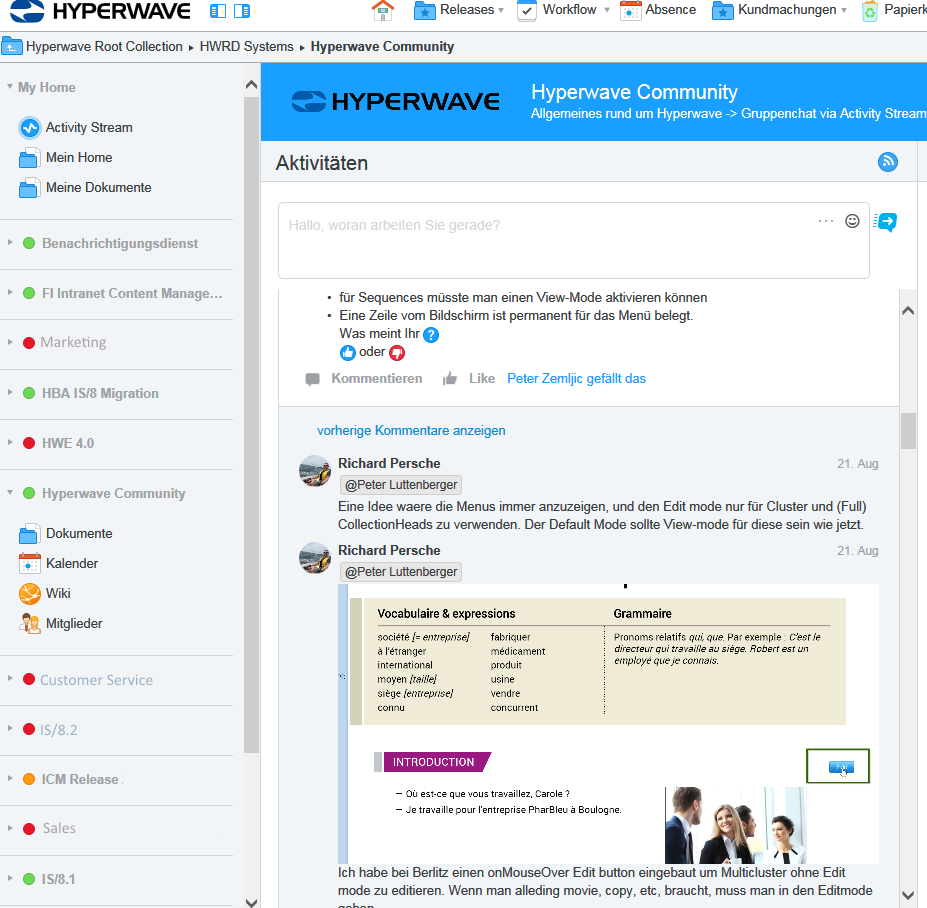Click red status dot of Marketing
The image size is (927, 908).
point(29,343)
